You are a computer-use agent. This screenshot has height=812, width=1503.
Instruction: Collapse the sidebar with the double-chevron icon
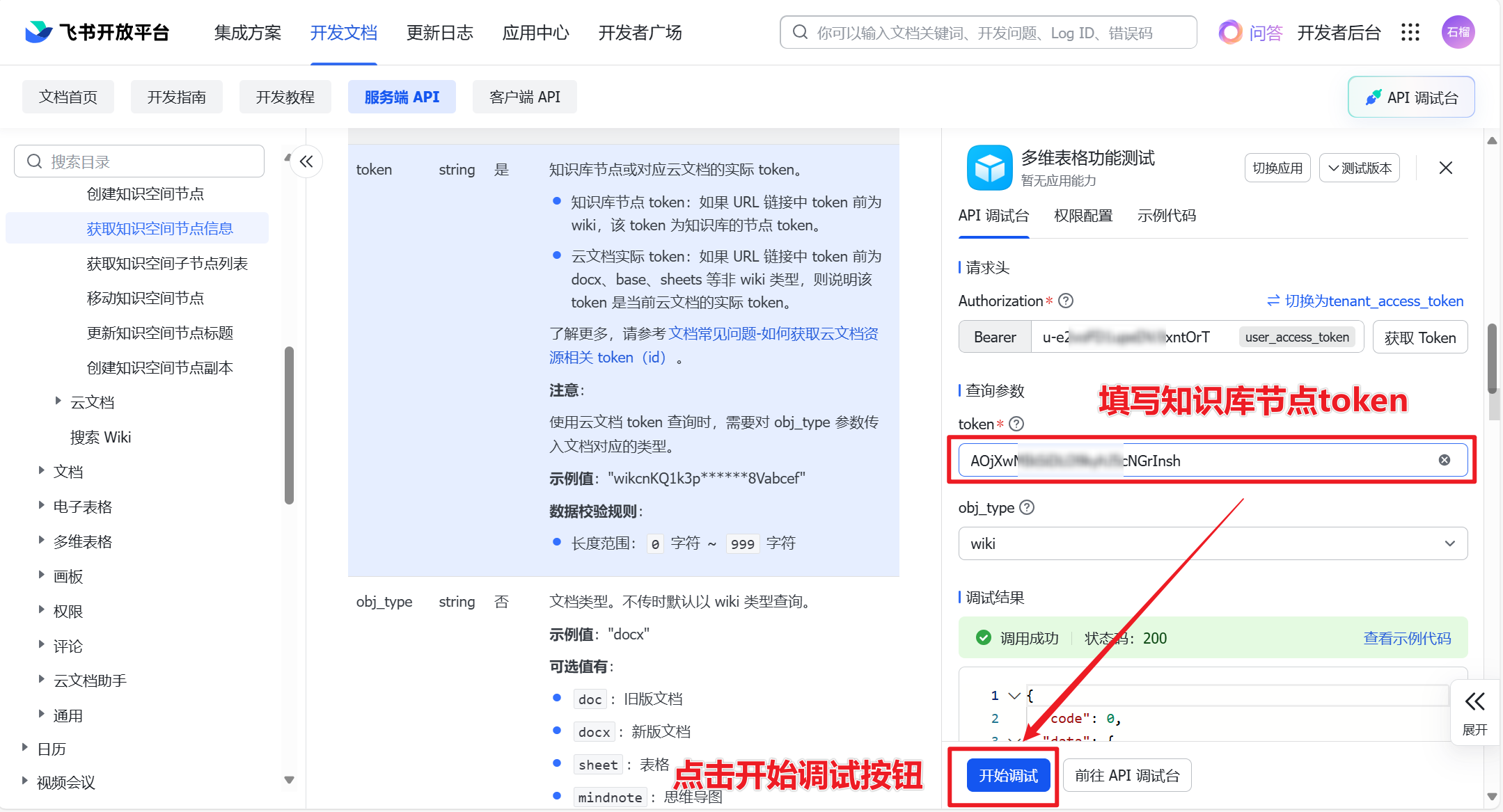click(306, 162)
